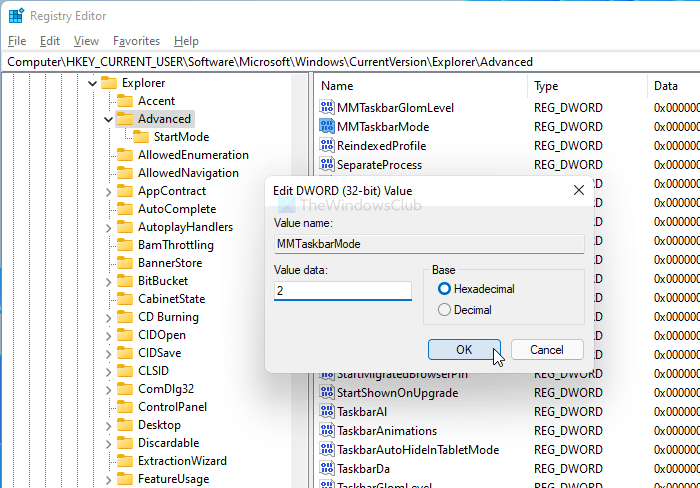Screen dimensions: 700x488
Task: Click the CLSID folder icon
Action: pyautogui.click(x=125, y=371)
